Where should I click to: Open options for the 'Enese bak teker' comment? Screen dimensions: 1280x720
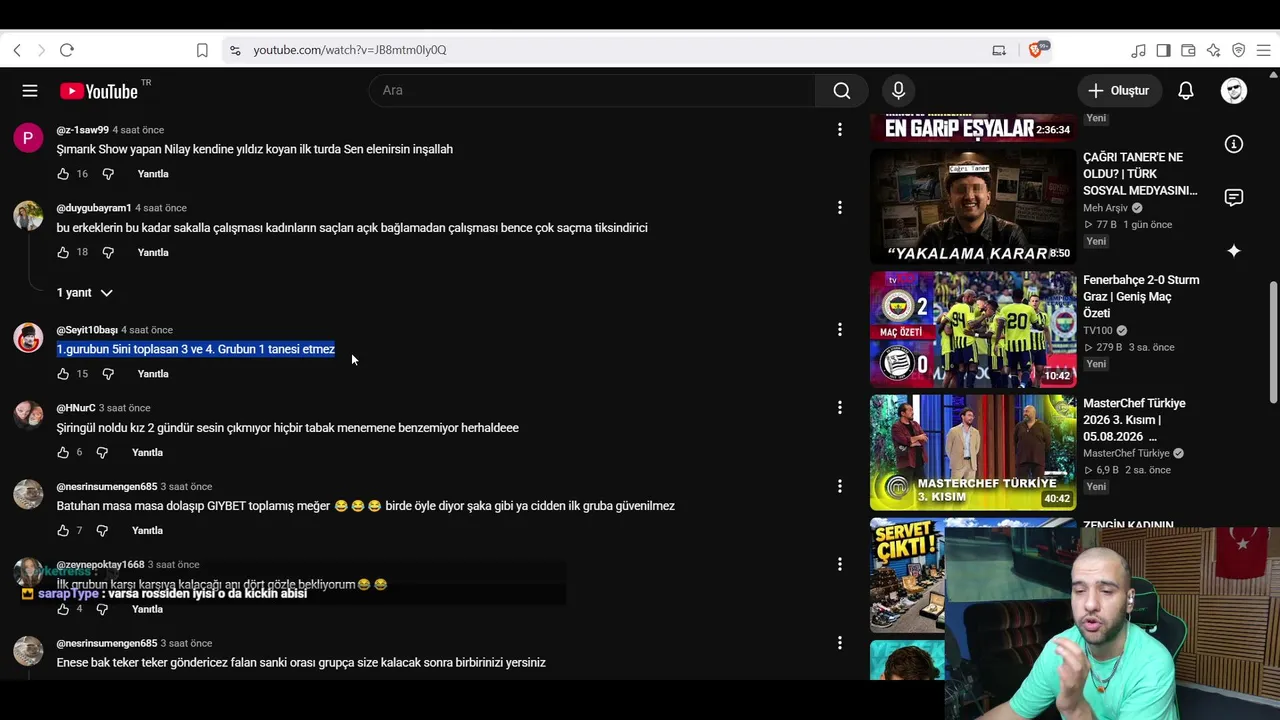(840, 643)
